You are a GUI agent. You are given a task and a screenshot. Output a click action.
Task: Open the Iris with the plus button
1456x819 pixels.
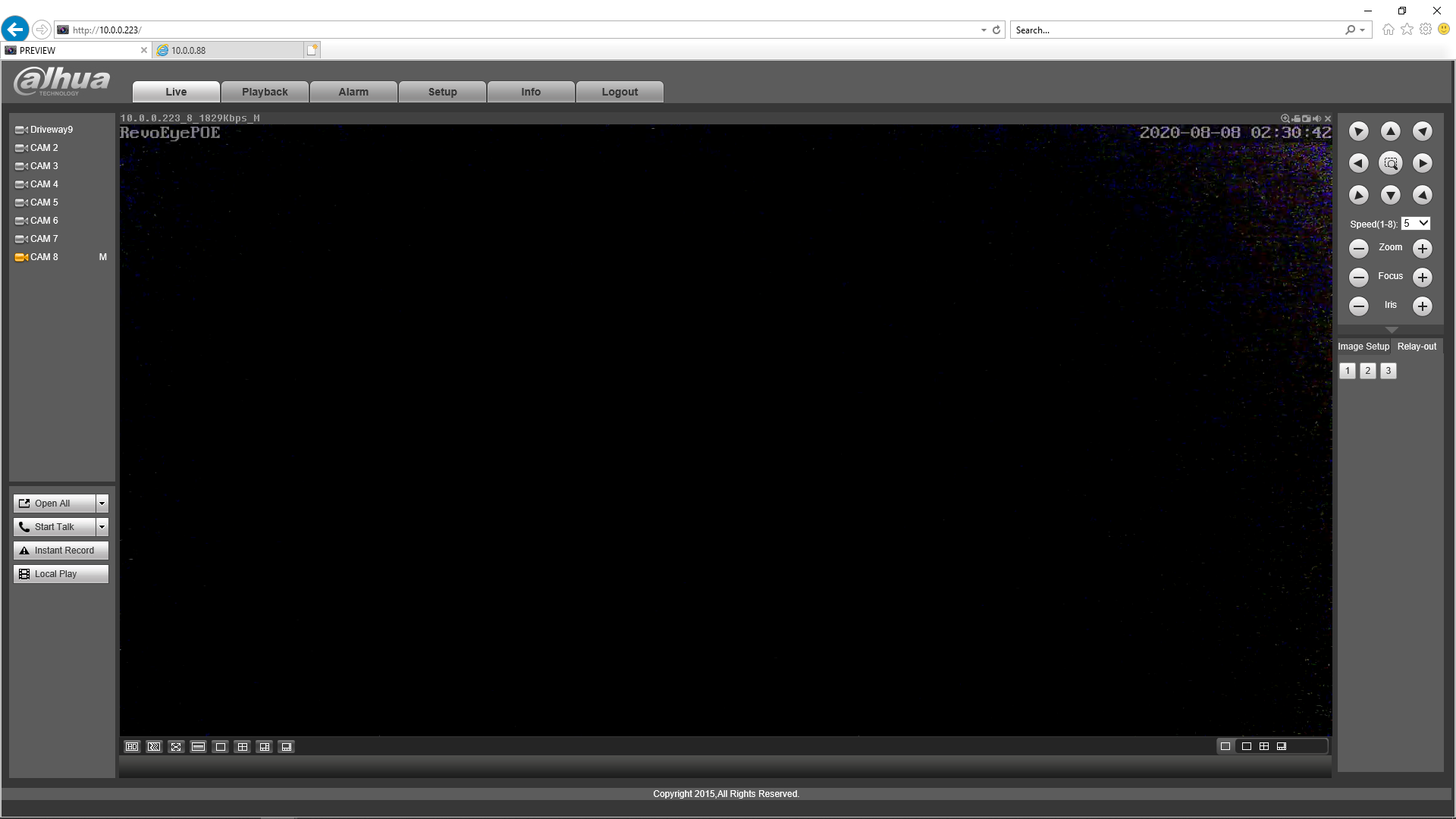(x=1422, y=306)
